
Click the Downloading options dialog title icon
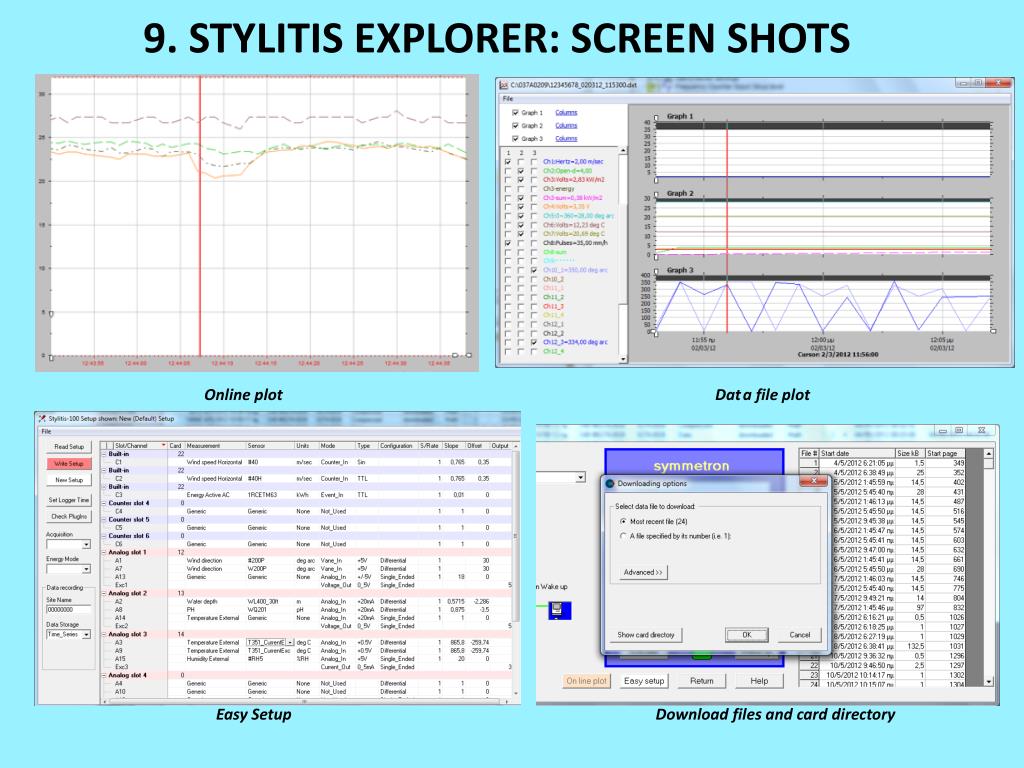pyautogui.click(x=610, y=484)
